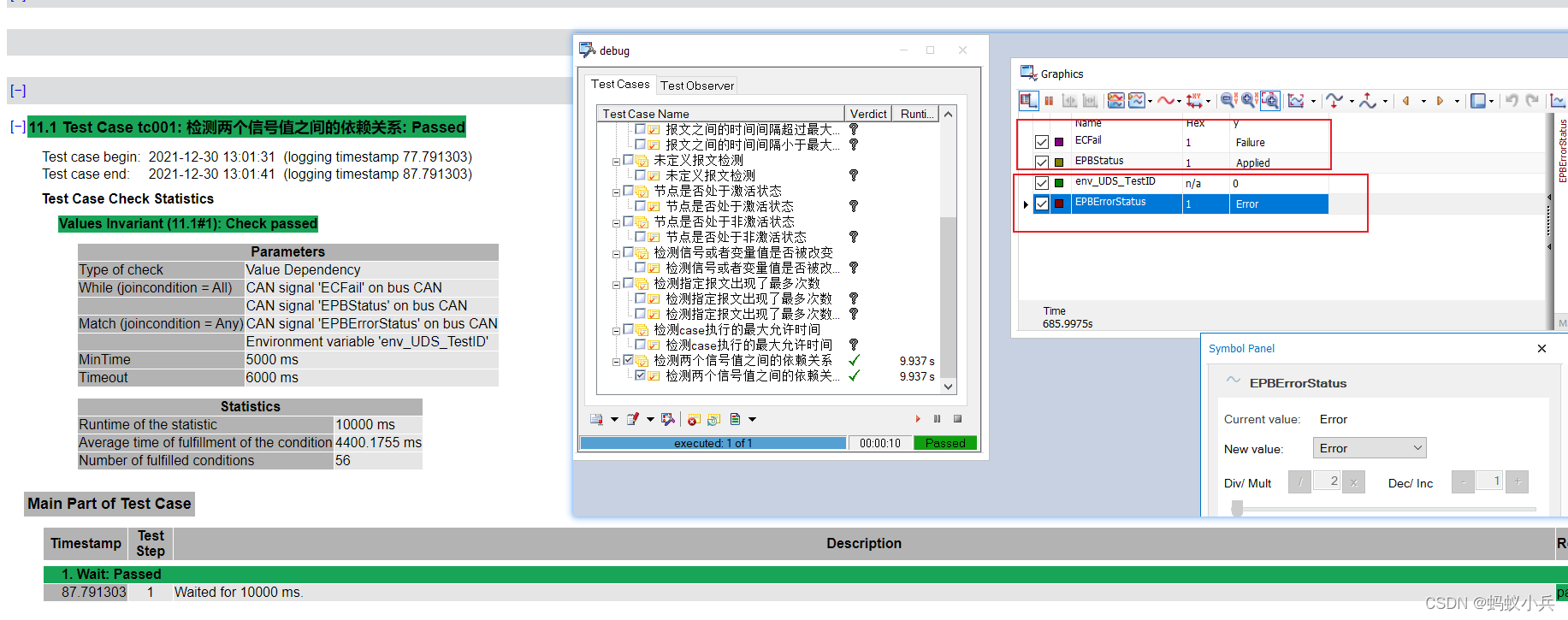Click the Div/Mult factor input field
The width and height of the screenshot is (1568, 620).
[1327, 482]
